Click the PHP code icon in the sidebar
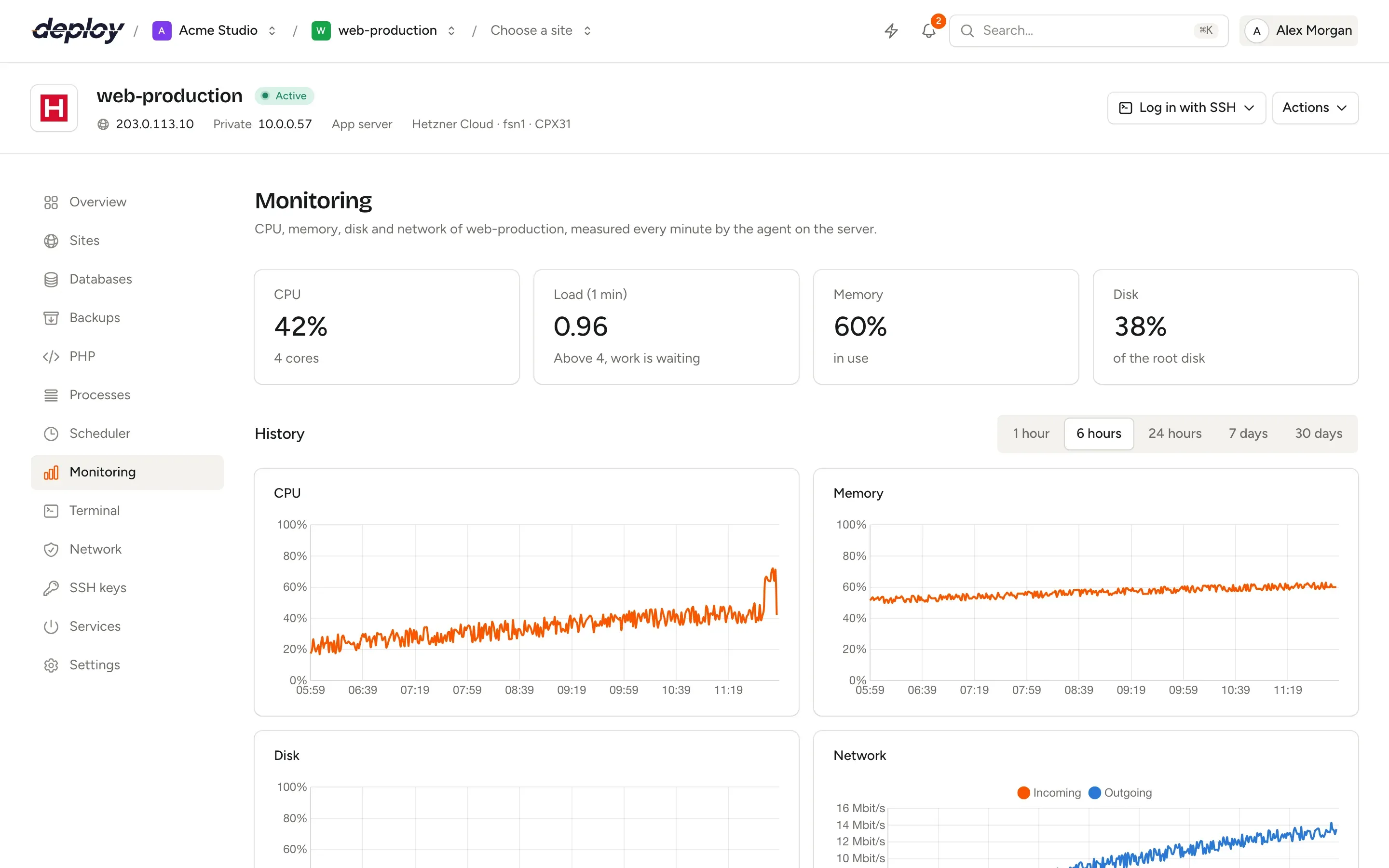The image size is (1389, 868). coord(51,356)
